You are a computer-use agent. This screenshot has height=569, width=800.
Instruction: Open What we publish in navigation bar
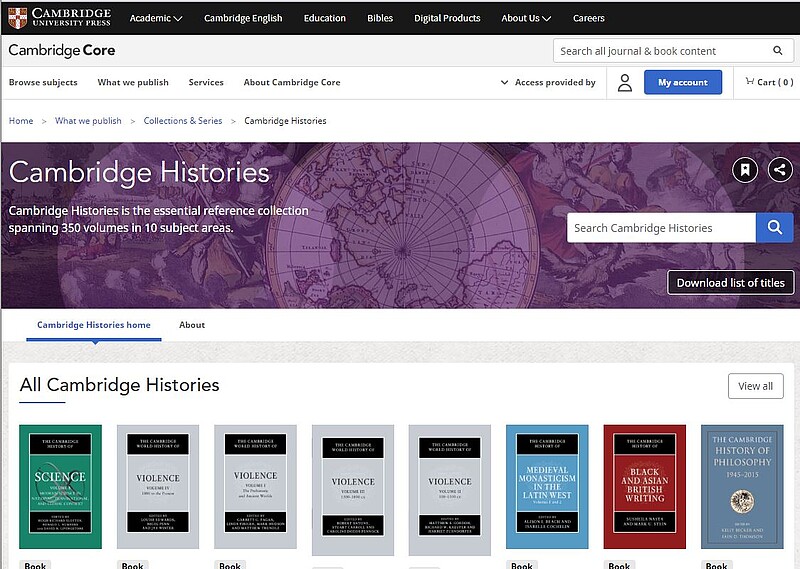pyautogui.click(x=133, y=82)
